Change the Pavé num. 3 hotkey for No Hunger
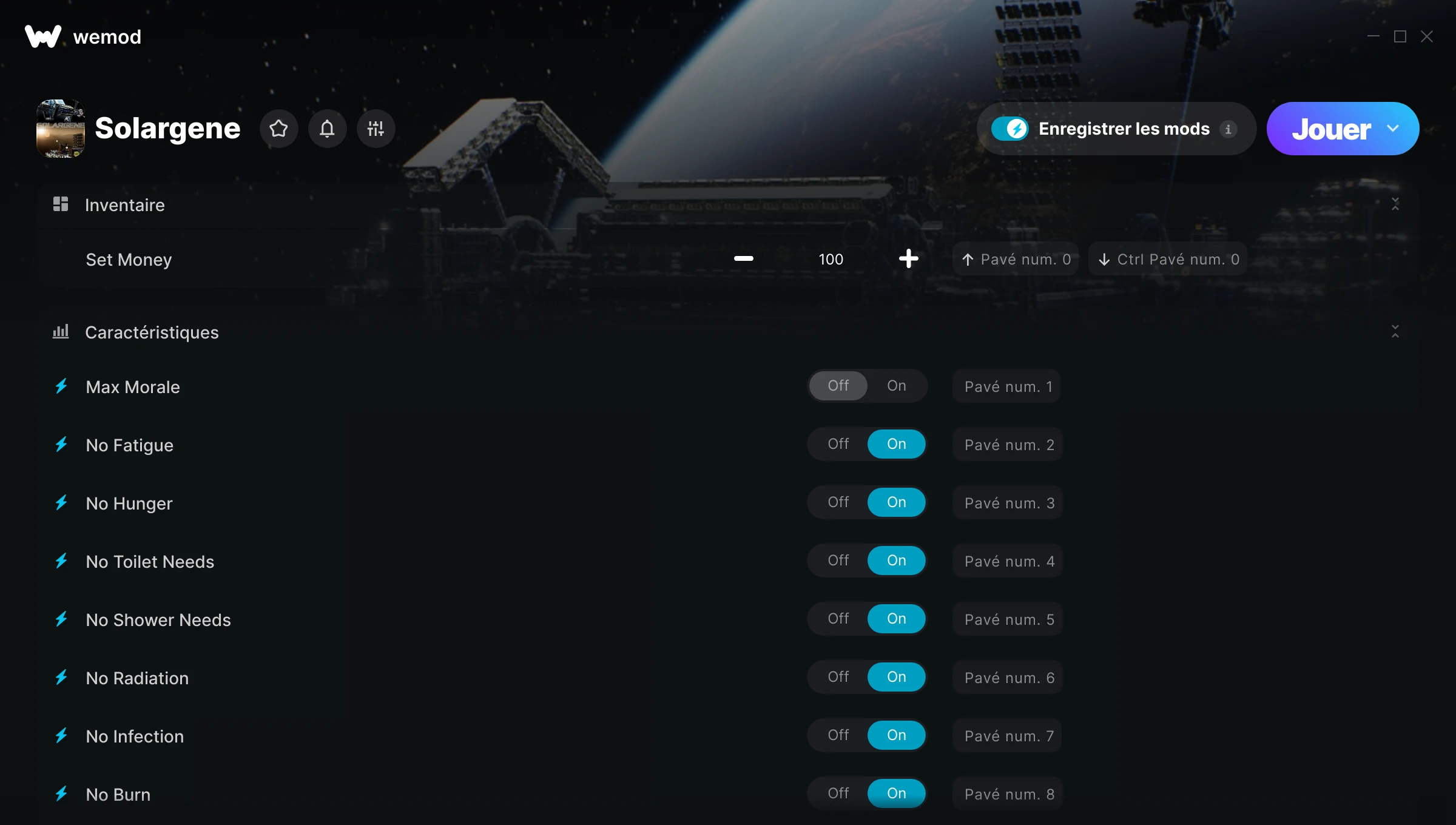The height and width of the screenshot is (825, 1456). [x=1008, y=503]
